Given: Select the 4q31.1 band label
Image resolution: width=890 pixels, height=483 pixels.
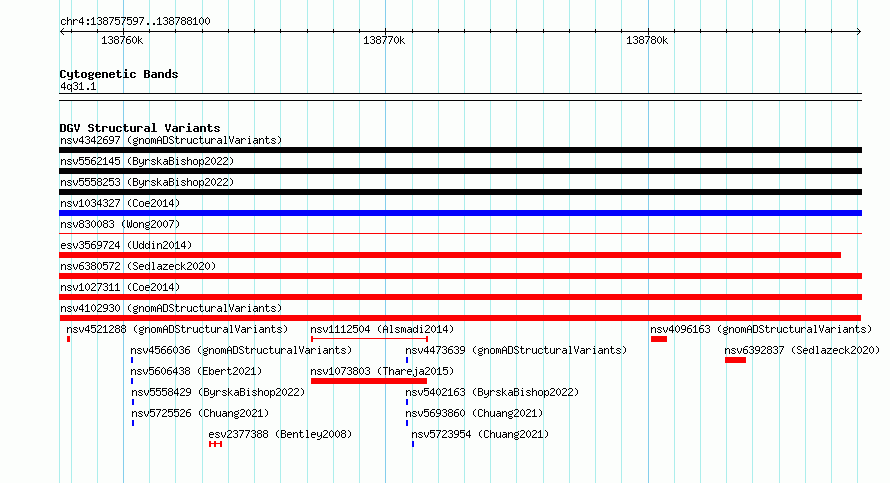Looking at the screenshot, I should tap(78, 87).
